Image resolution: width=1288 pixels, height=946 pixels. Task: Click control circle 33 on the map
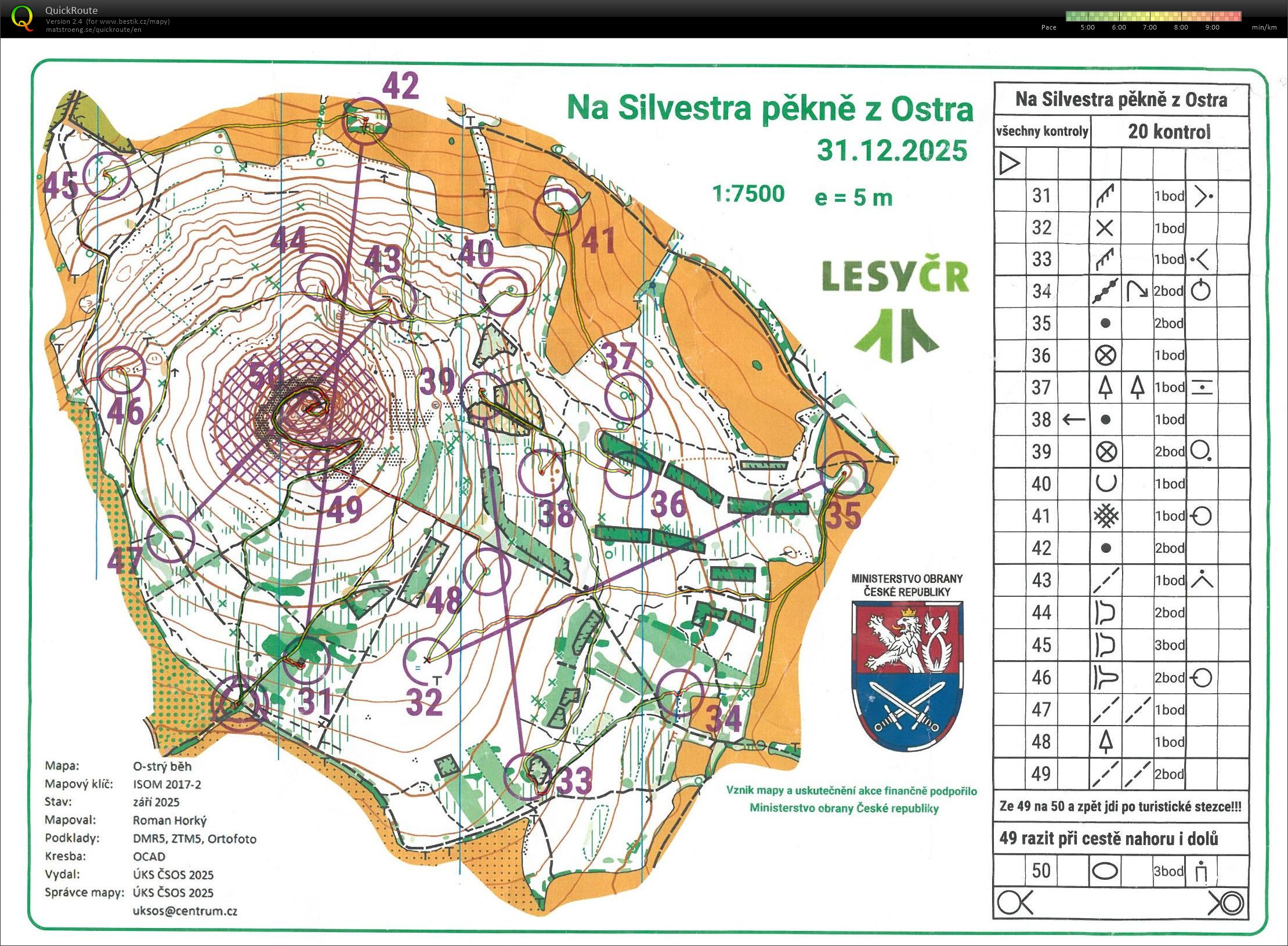tap(527, 777)
